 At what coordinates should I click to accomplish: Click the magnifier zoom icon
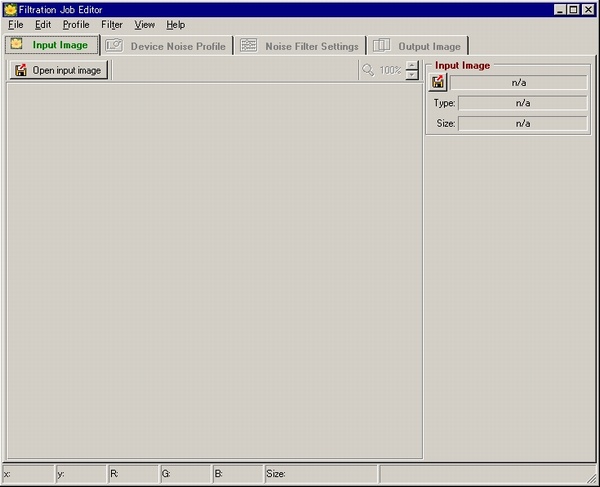368,70
